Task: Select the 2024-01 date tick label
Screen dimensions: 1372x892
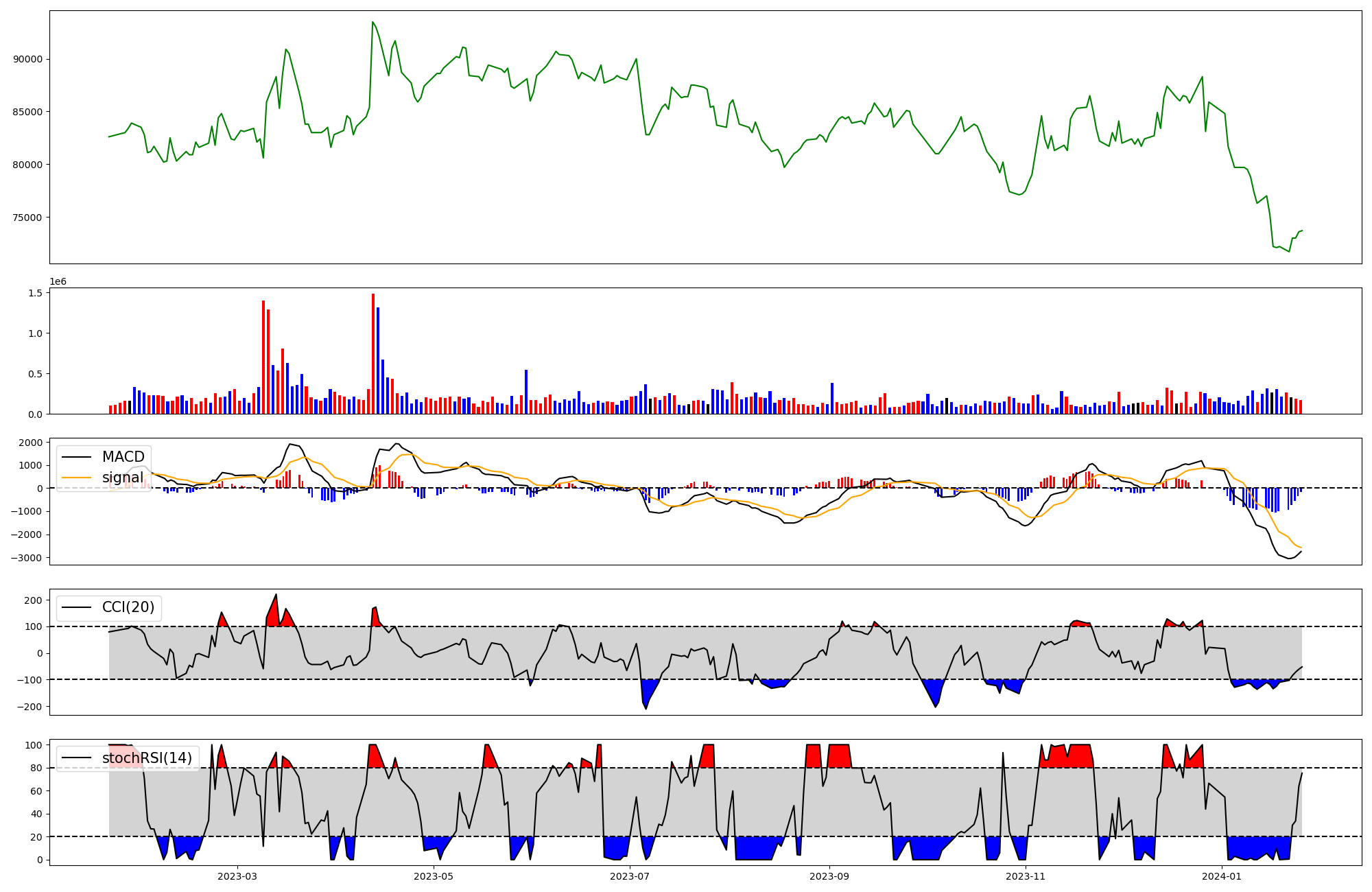Action: [1222, 876]
